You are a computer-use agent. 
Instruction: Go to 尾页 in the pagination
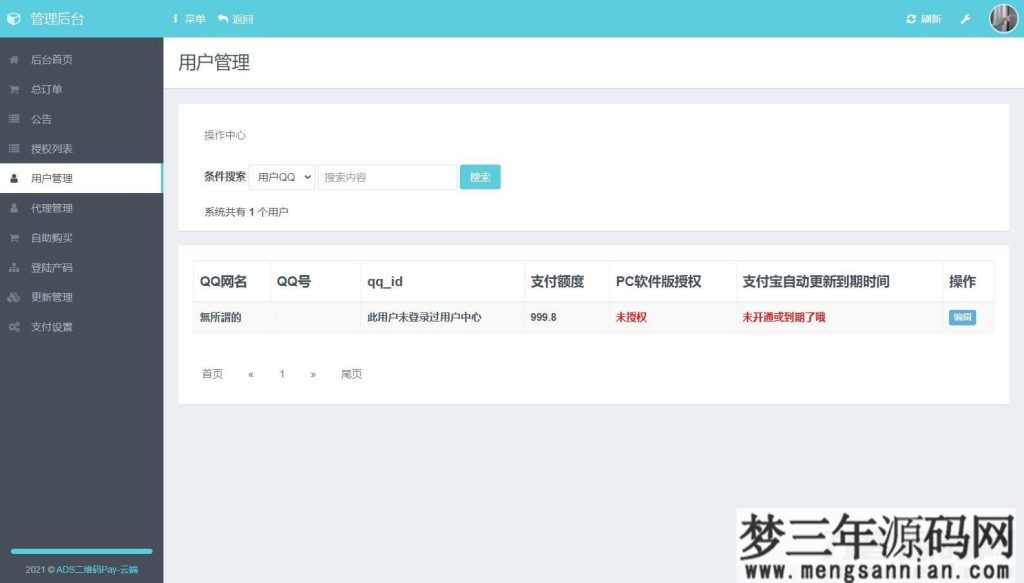351,374
